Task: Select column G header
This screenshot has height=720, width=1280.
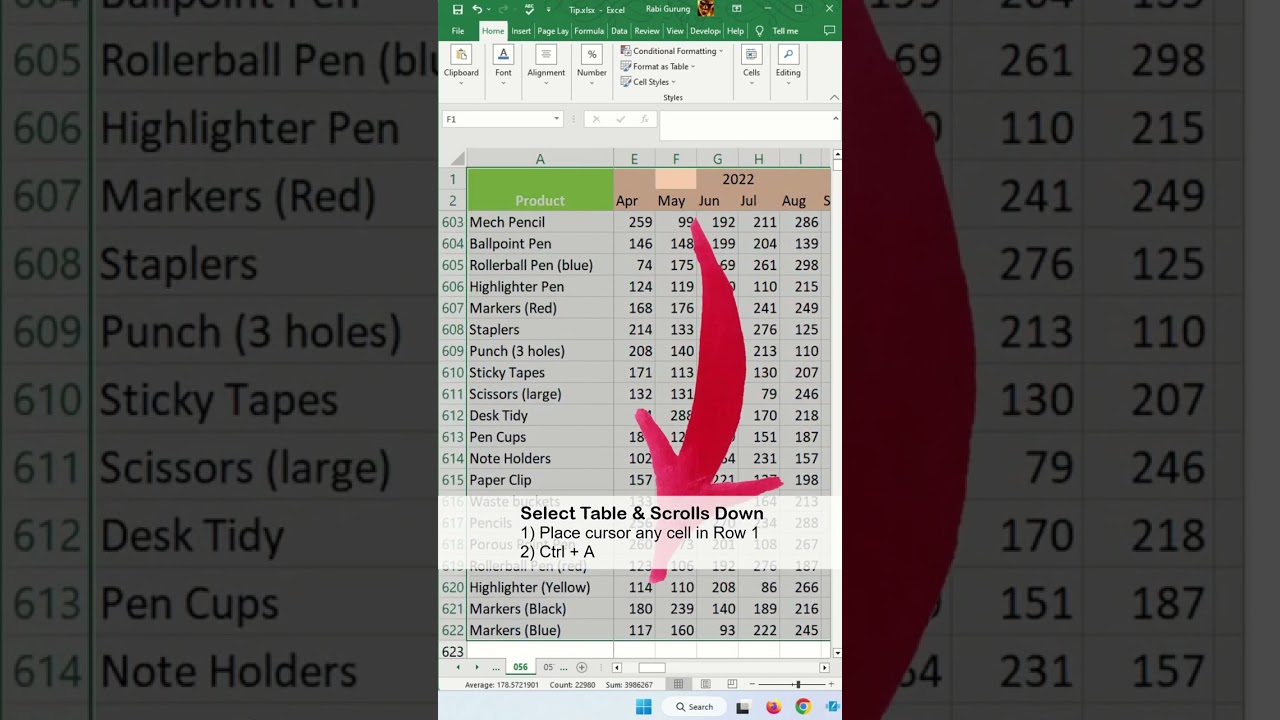Action: [x=717, y=159]
